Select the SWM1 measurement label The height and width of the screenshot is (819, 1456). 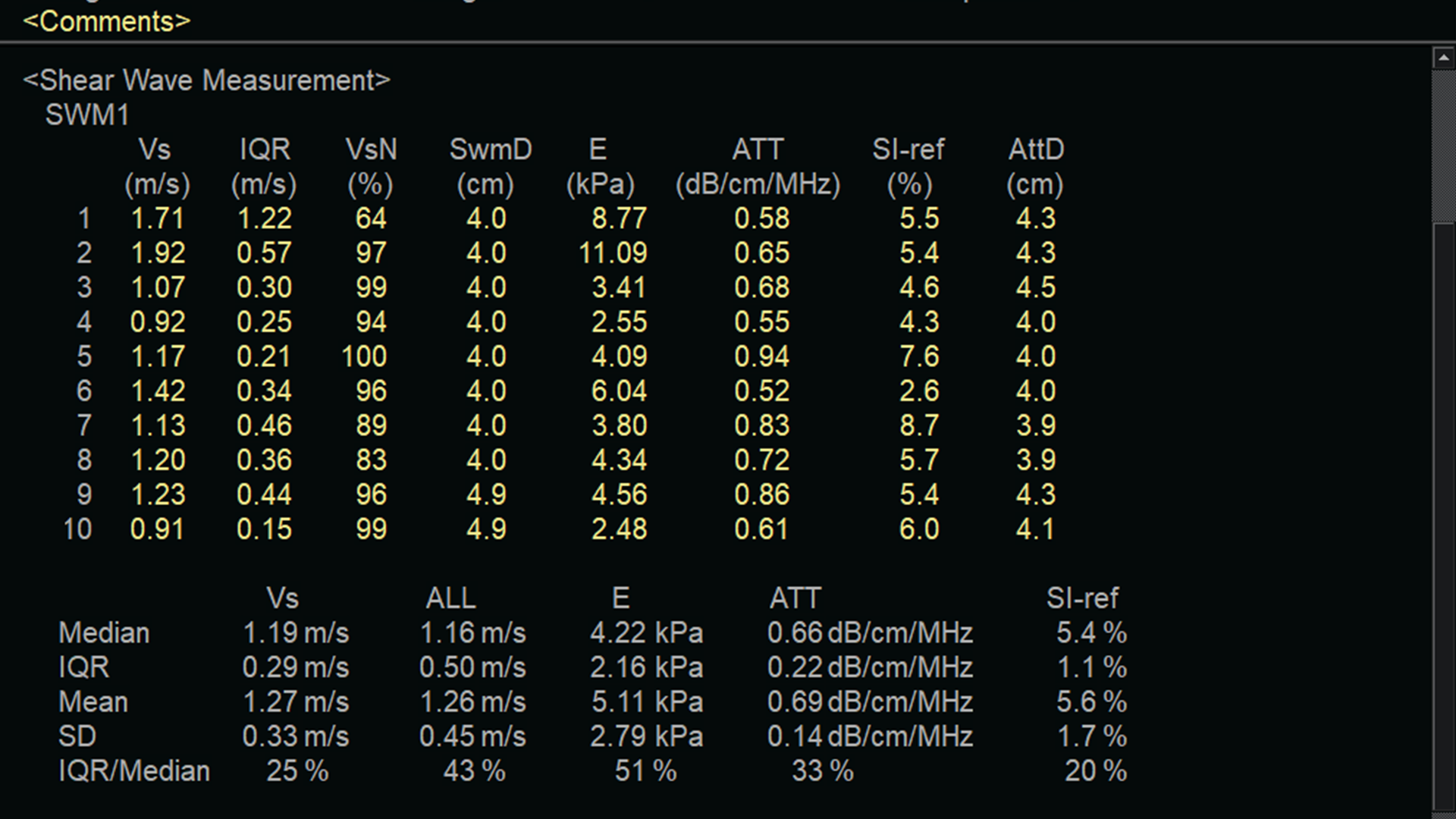87,115
